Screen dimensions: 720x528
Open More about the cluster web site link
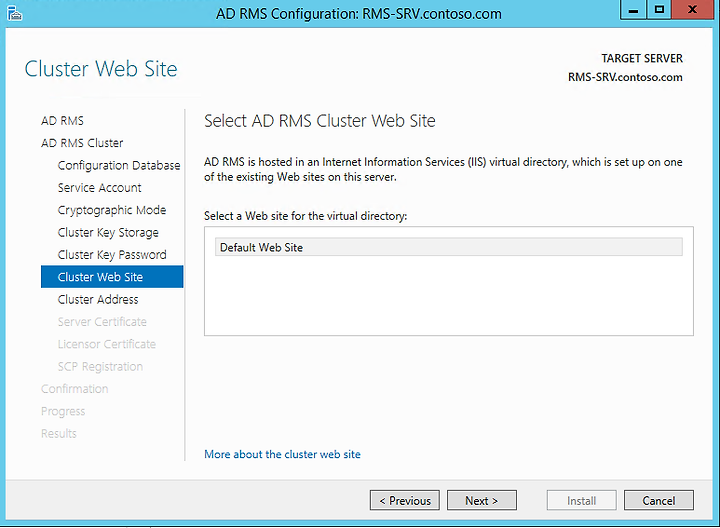tap(282, 454)
